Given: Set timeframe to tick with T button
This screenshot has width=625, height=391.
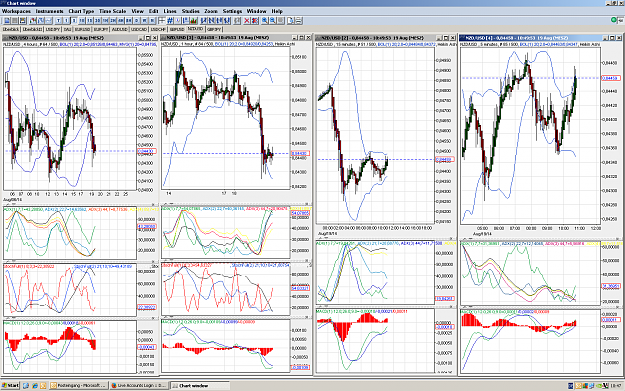Looking at the screenshot, I should pos(58,20).
